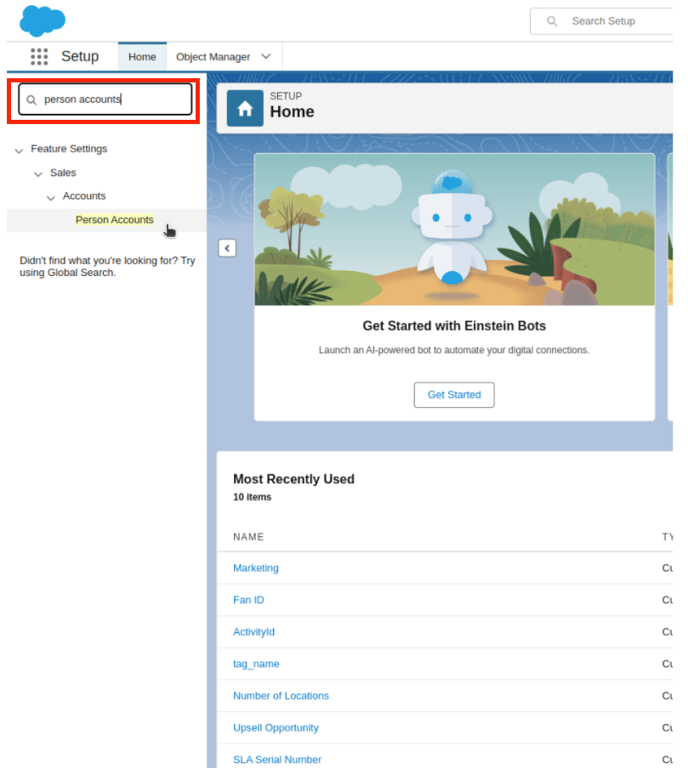688x768 pixels.
Task: Click the magnifier icon in Quick Find box
Action: coord(31,99)
